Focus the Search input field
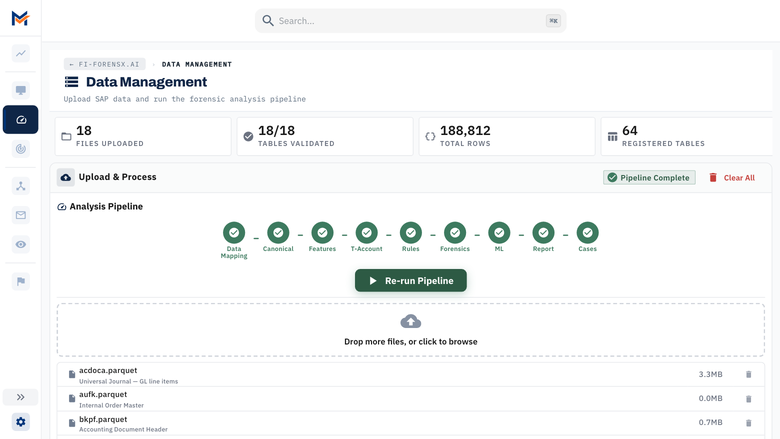The height and width of the screenshot is (439, 780). pos(410,21)
